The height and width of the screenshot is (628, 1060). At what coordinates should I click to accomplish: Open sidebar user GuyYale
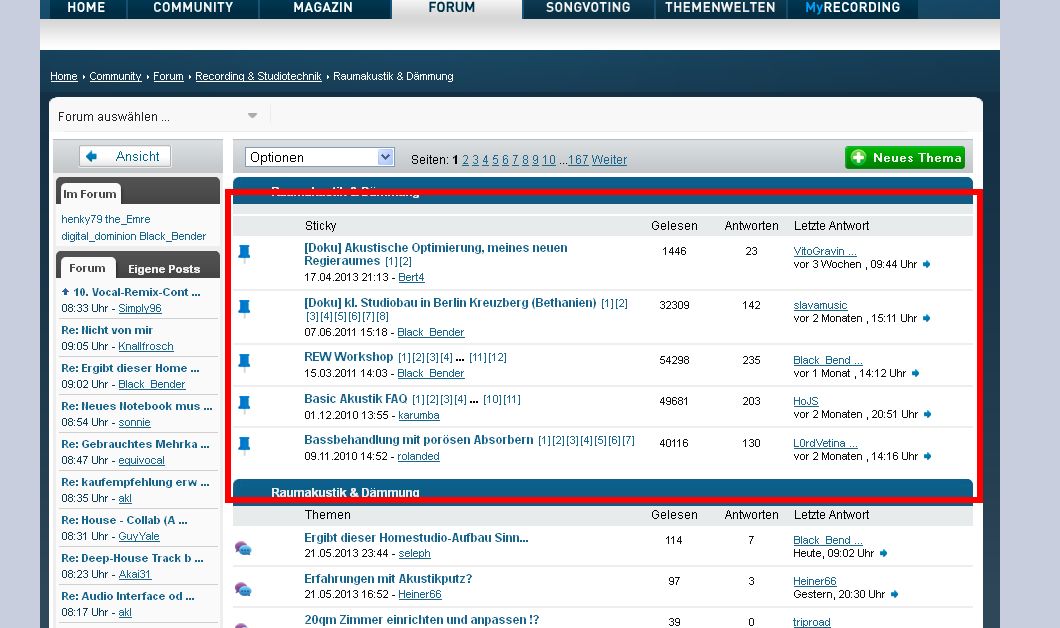coord(139,537)
